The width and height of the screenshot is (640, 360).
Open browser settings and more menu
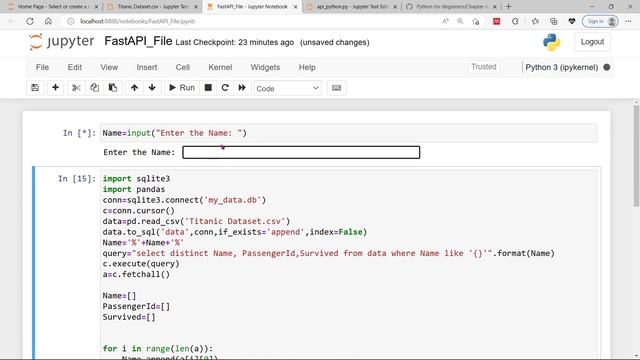628,21
